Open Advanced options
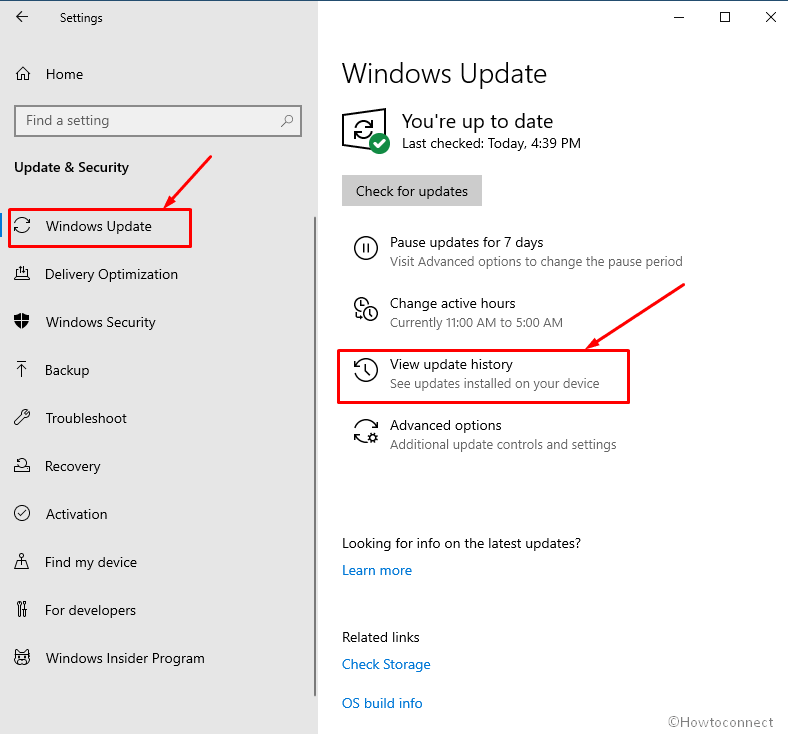This screenshot has height=734, width=788. click(x=484, y=435)
